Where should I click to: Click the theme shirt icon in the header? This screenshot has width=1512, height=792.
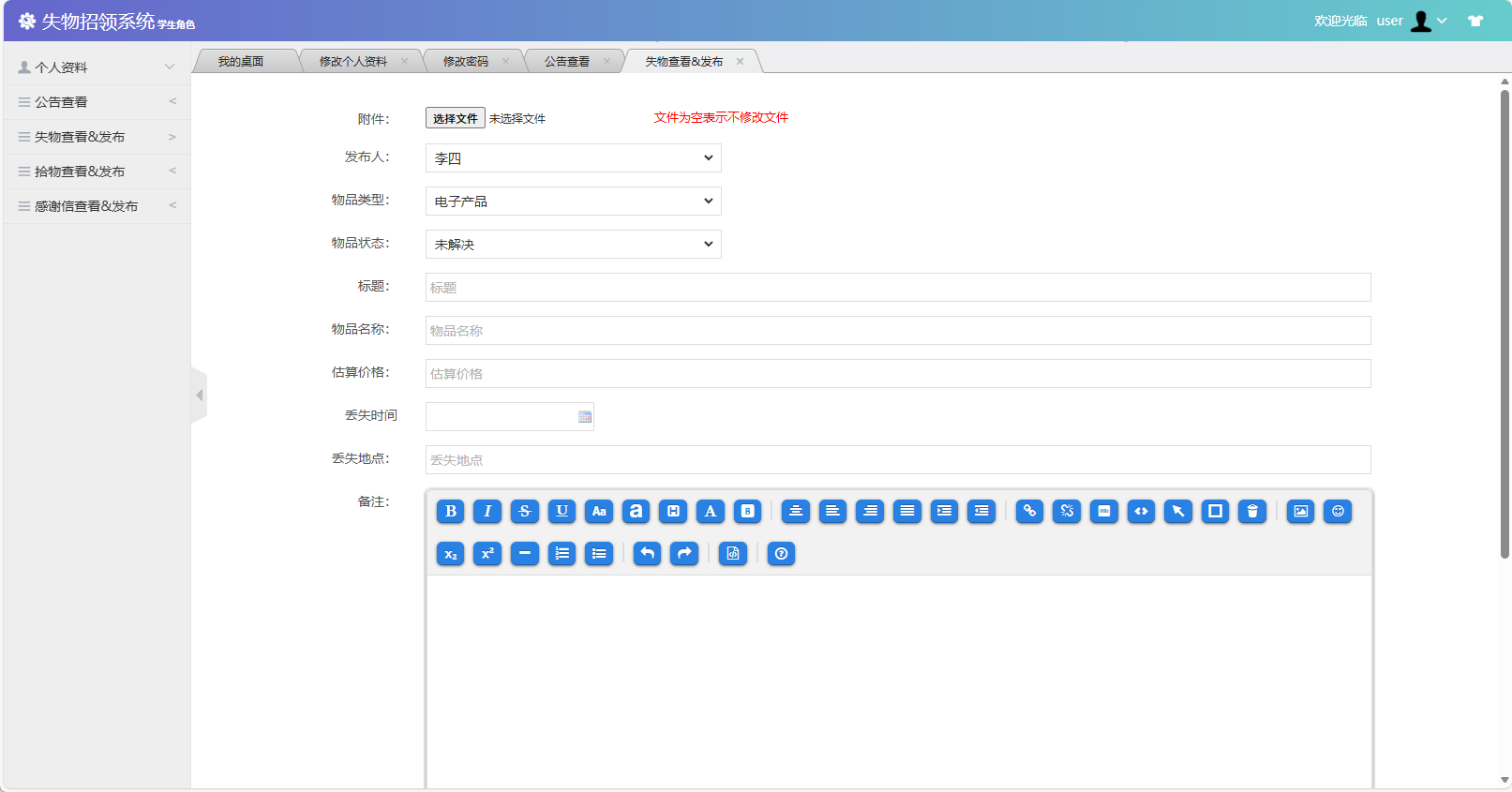coord(1475,21)
